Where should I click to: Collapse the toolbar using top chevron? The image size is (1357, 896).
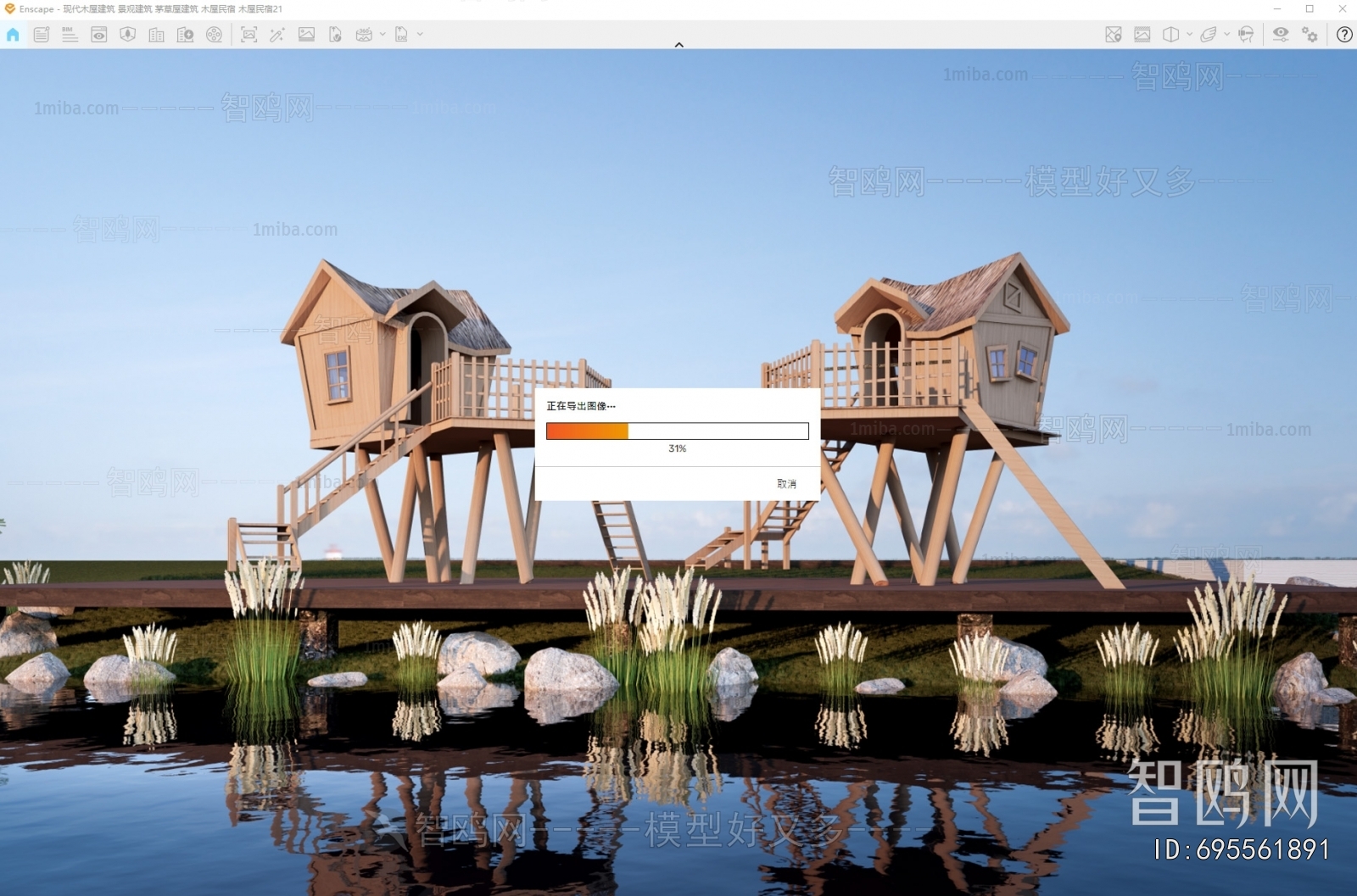pyautogui.click(x=678, y=45)
